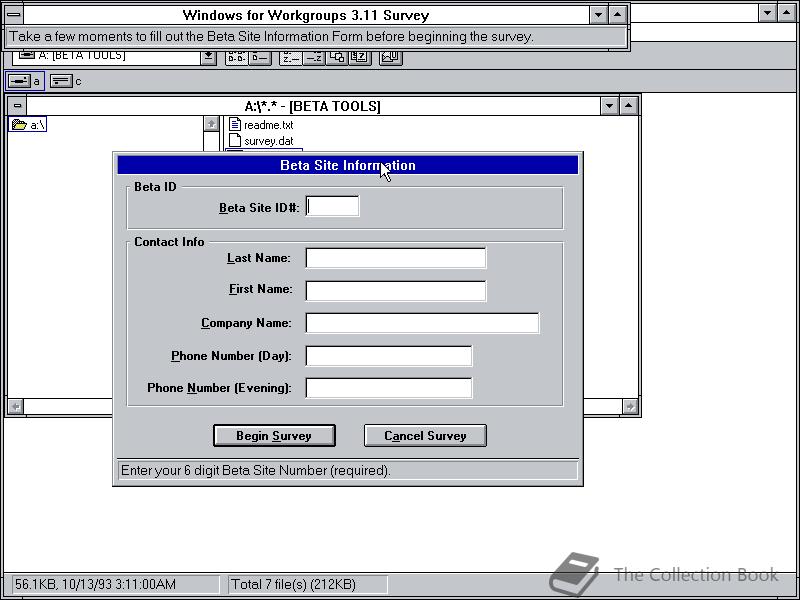This screenshot has width=800, height=600.
Task: Open the A: [BETA TOOLS] drive dropdown arrow
Action: coord(208,57)
